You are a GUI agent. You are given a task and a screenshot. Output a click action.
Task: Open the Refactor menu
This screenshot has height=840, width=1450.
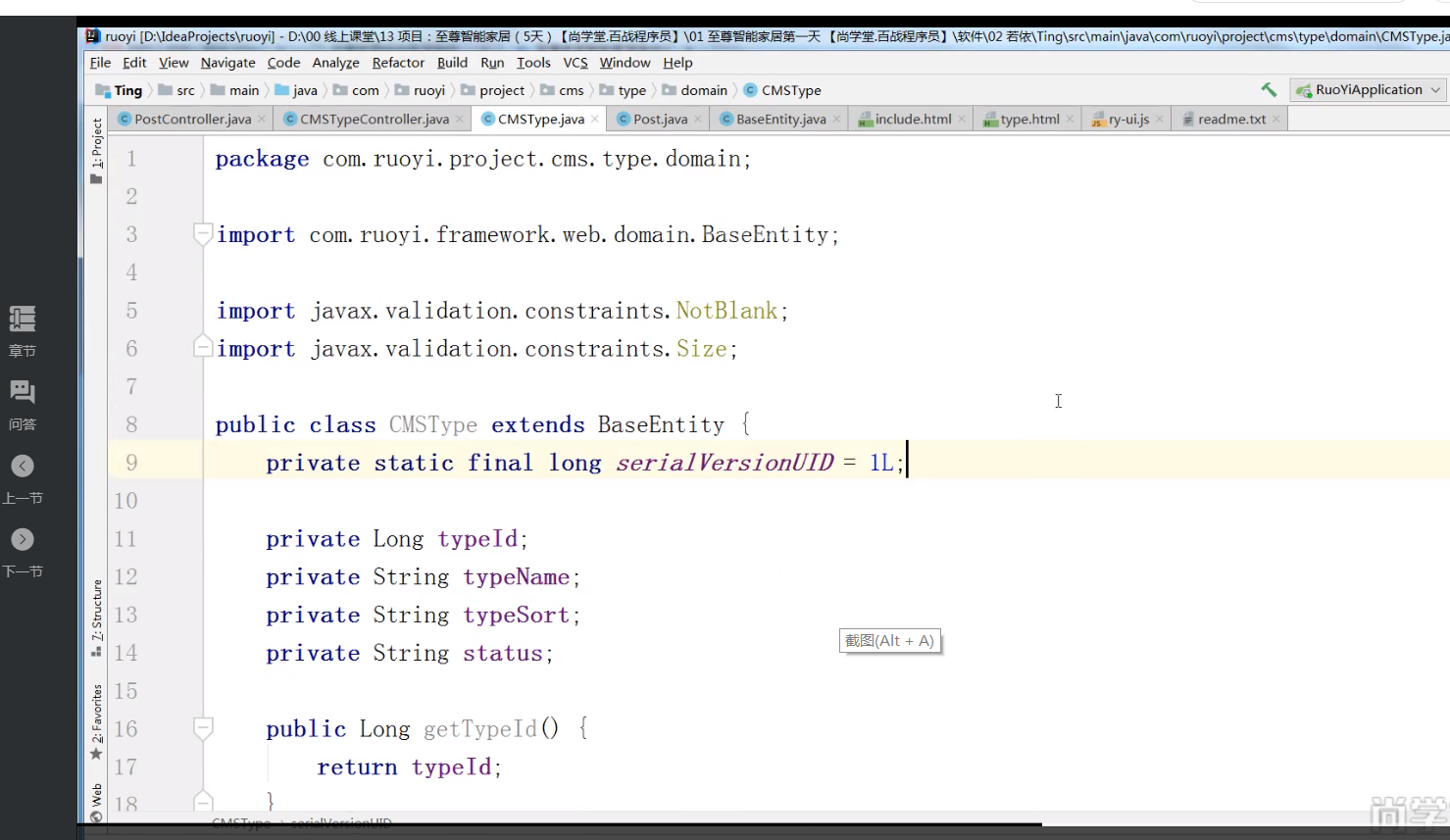[398, 63]
